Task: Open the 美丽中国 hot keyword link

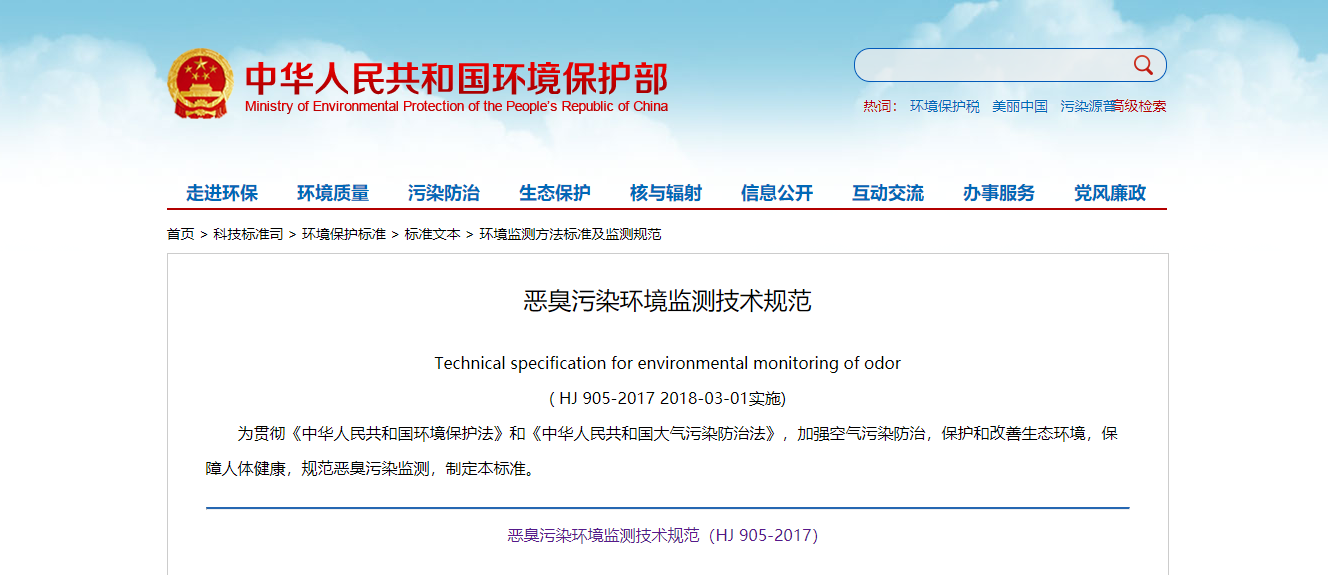Action: [x=1019, y=106]
